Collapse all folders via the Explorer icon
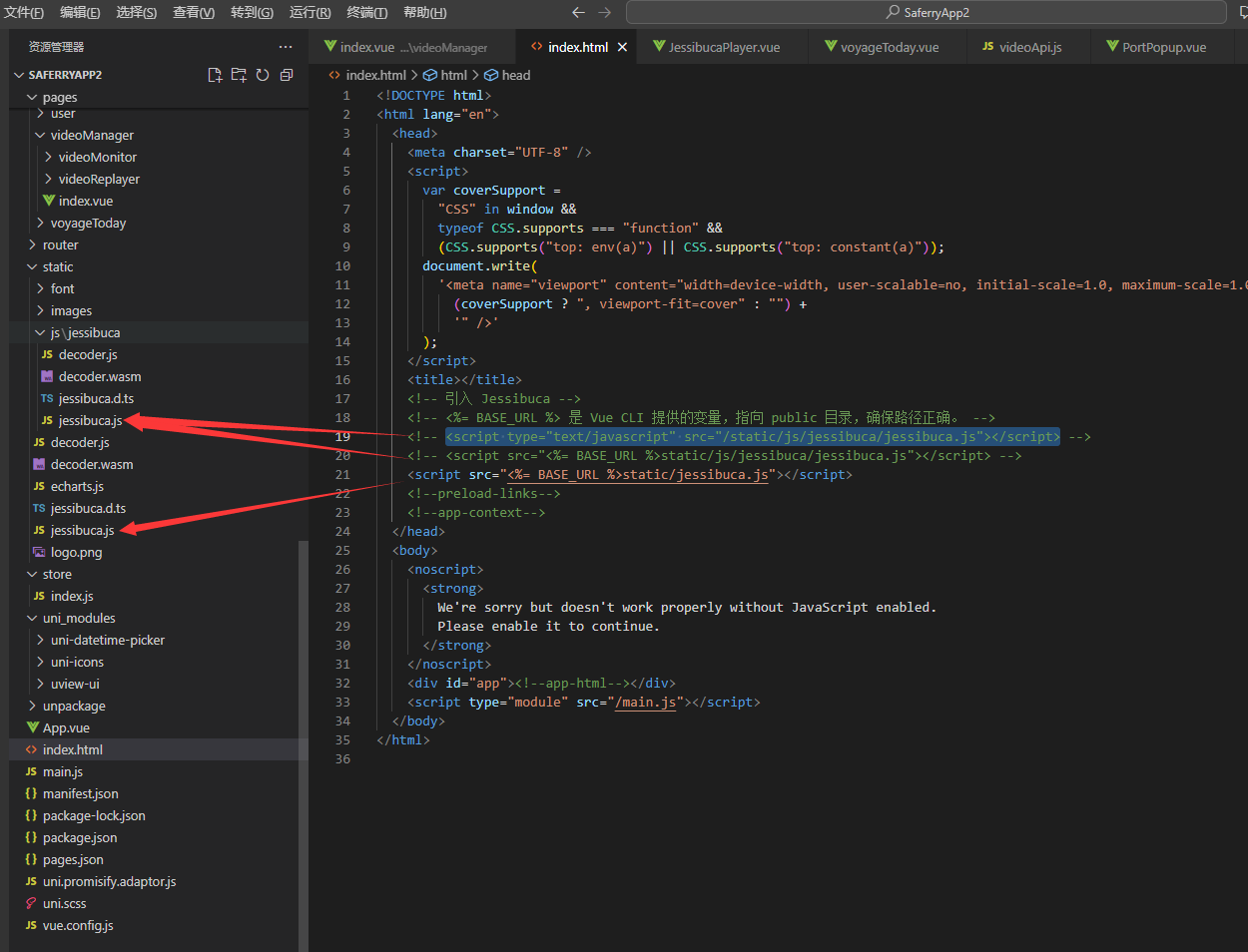 (286, 74)
